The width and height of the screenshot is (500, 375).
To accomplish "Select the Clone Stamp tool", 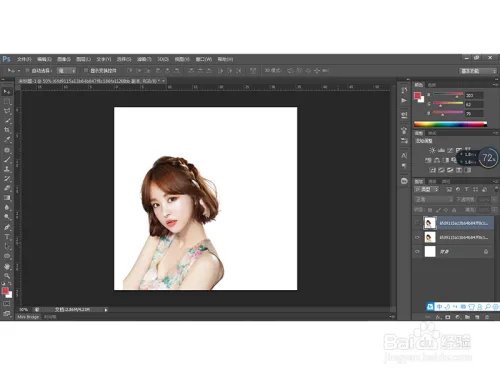I will [x=7, y=169].
